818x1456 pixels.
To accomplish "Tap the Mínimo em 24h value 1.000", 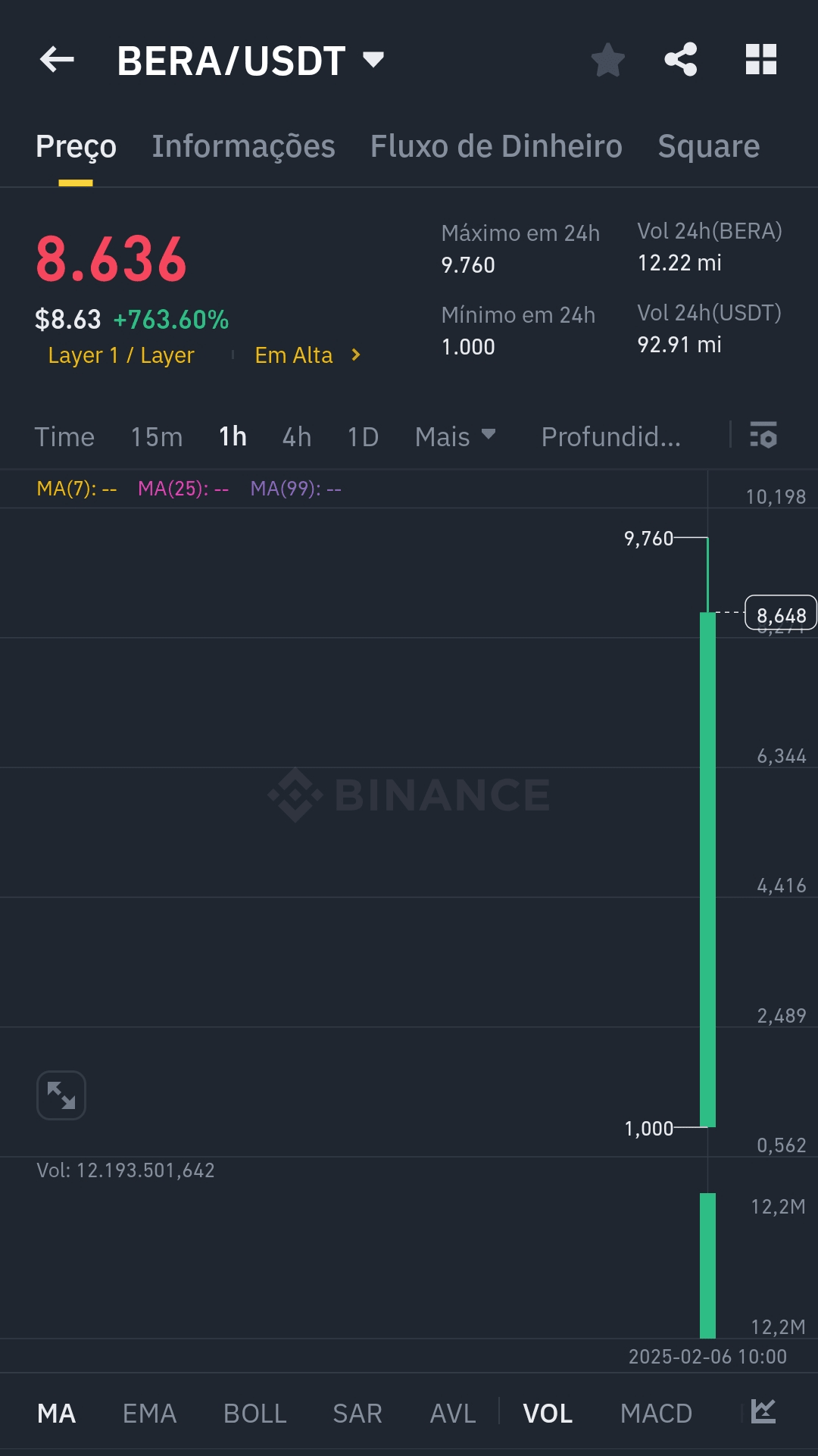I will (468, 347).
